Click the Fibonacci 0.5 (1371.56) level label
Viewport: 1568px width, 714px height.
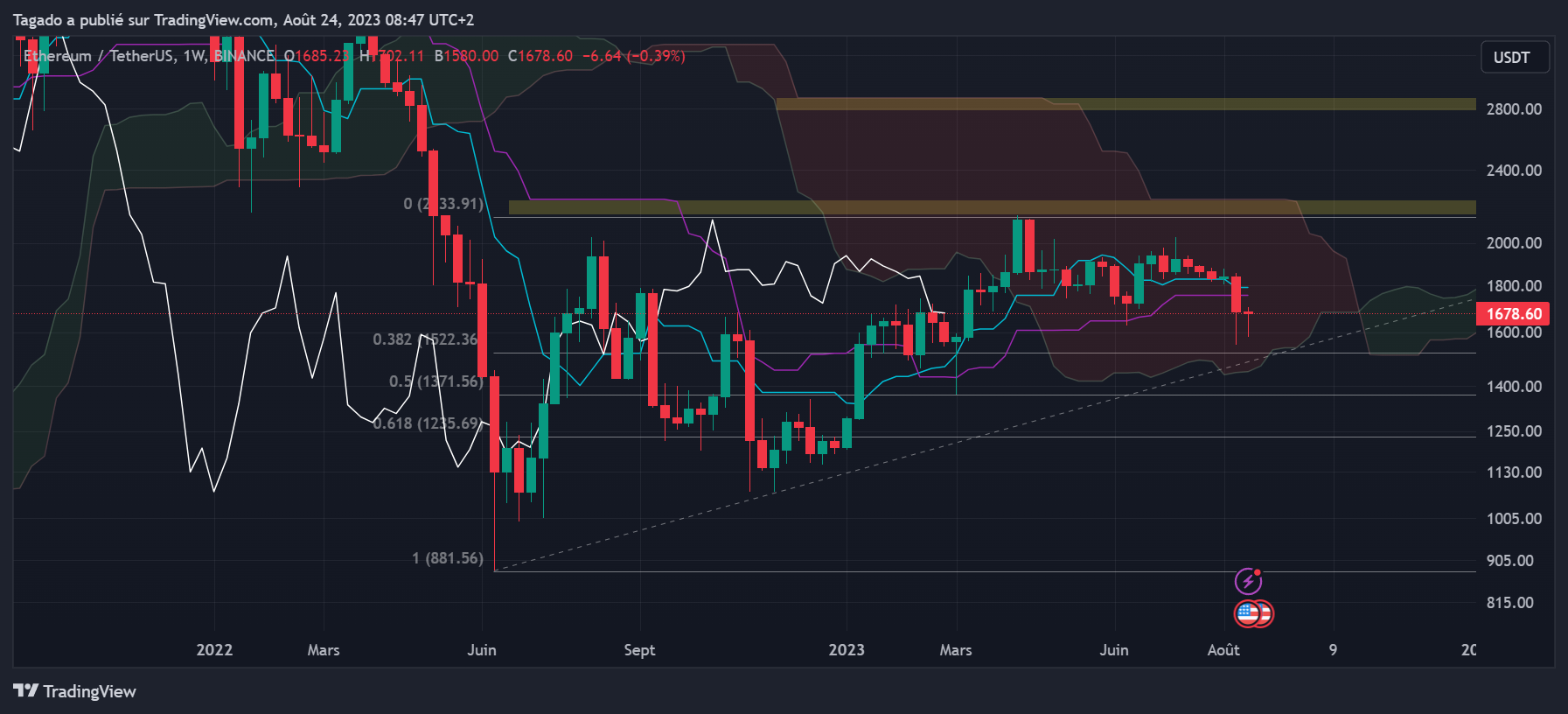click(x=436, y=381)
